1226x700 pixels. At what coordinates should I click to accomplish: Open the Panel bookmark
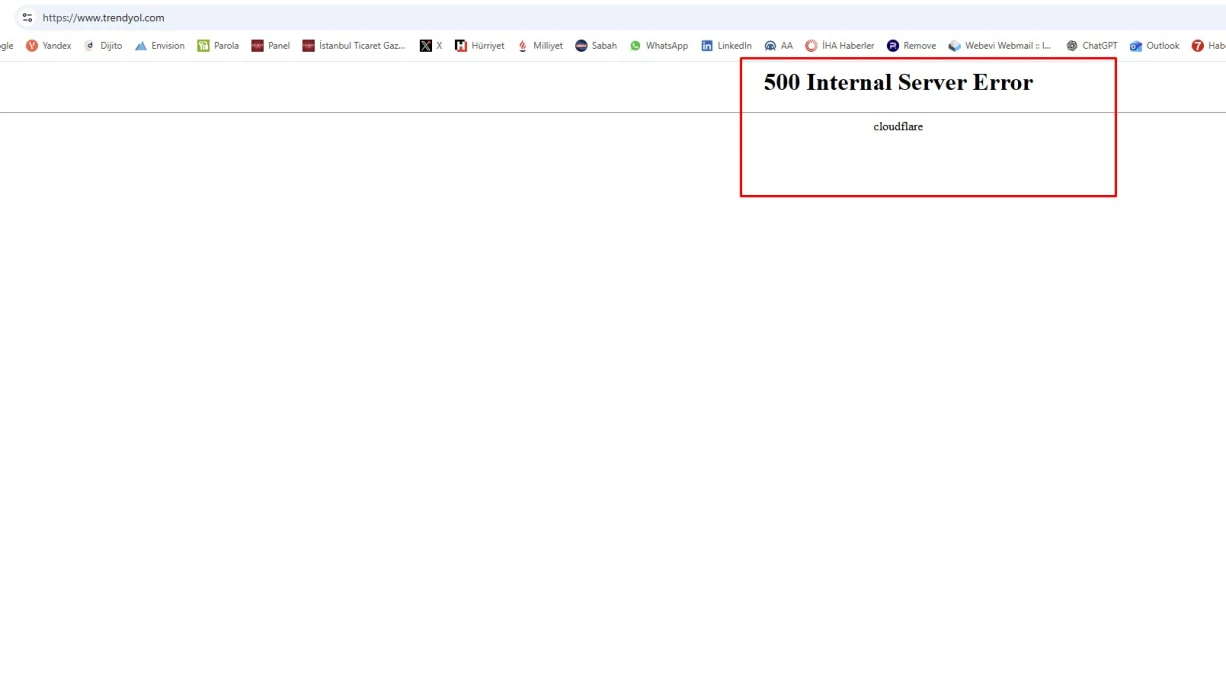(271, 46)
